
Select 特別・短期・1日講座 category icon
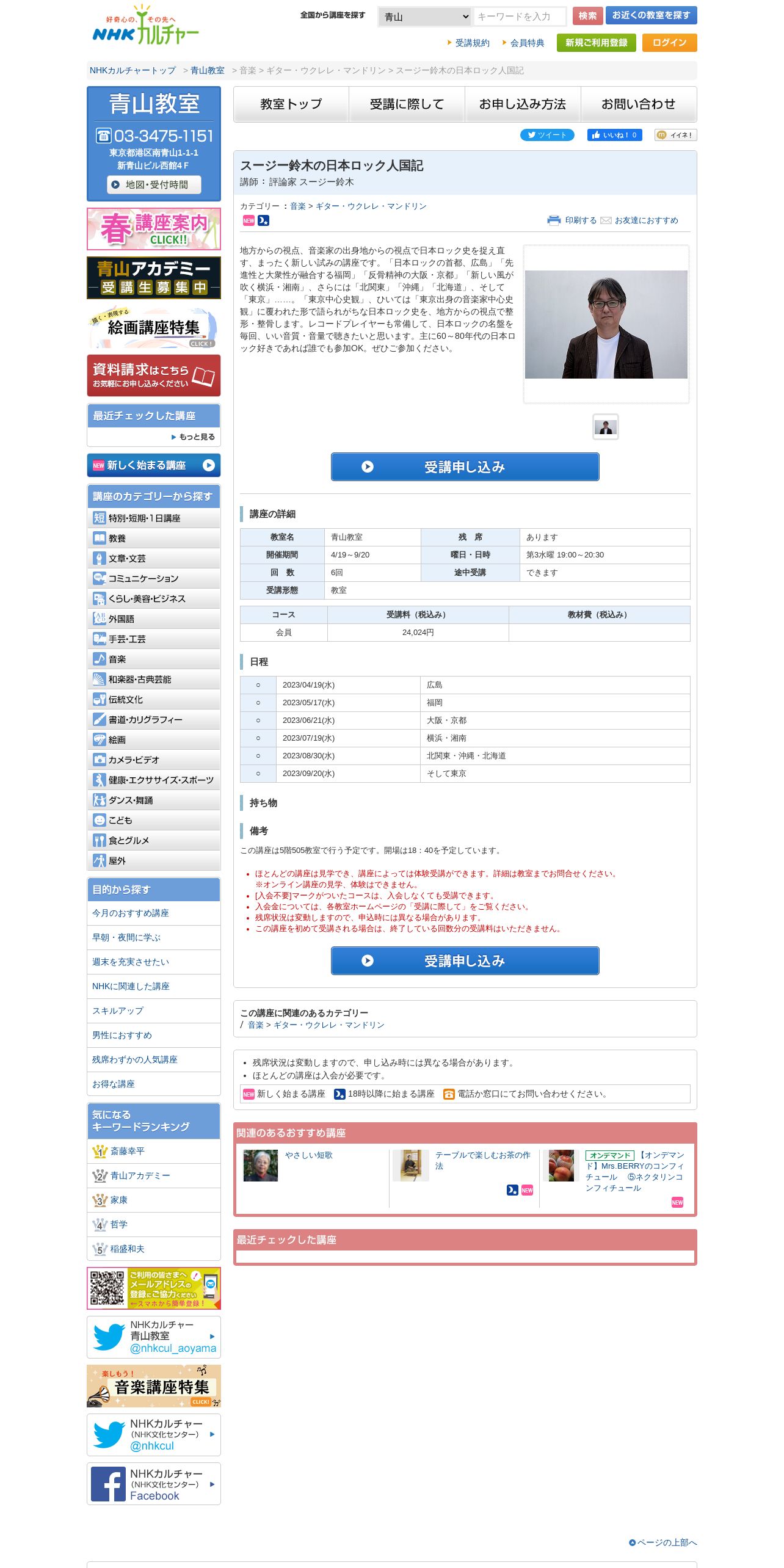click(100, 518)
